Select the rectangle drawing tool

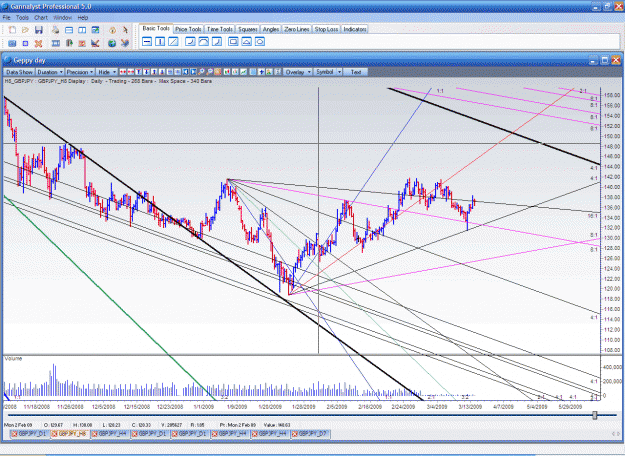click(x=233, y=41)
